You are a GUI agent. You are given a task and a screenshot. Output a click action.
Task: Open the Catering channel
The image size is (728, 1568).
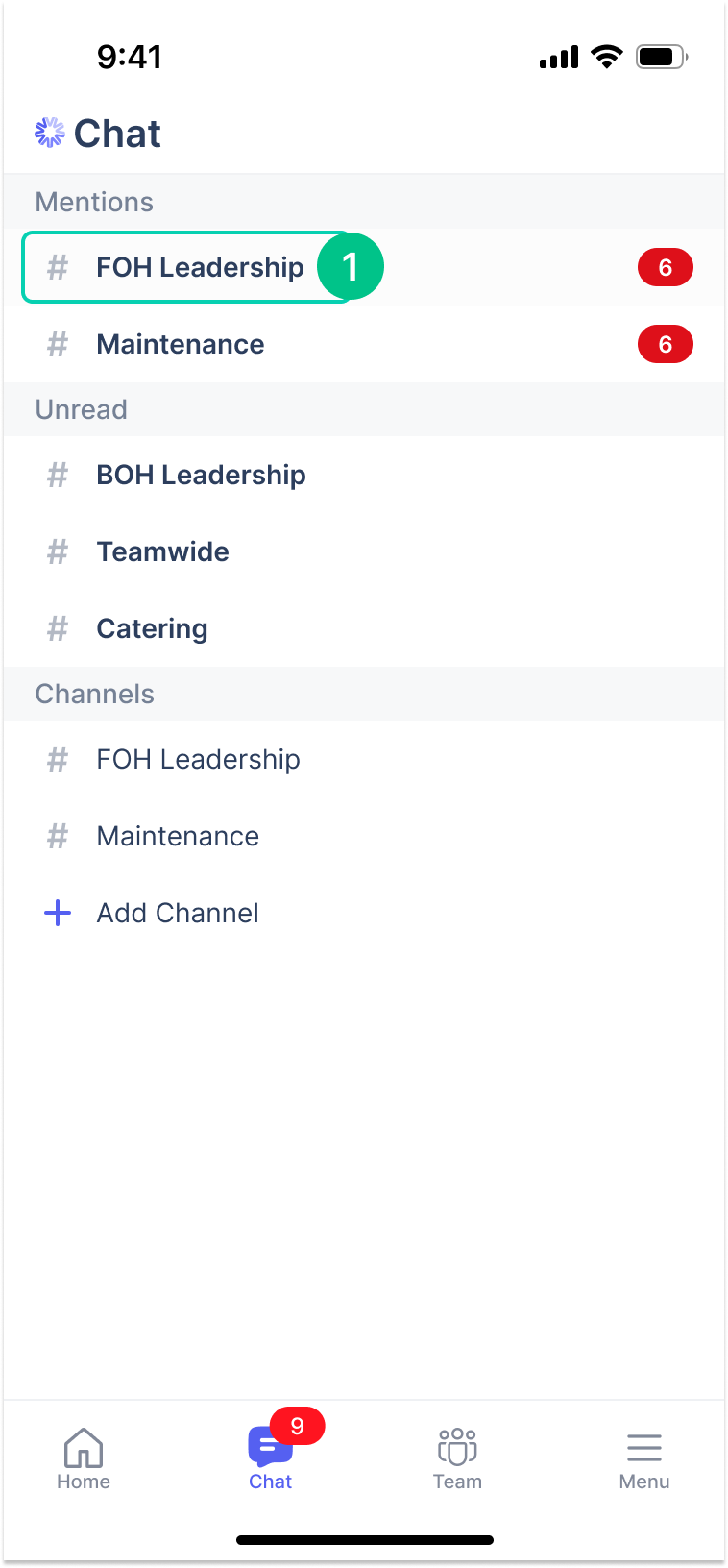click(152, 628)
